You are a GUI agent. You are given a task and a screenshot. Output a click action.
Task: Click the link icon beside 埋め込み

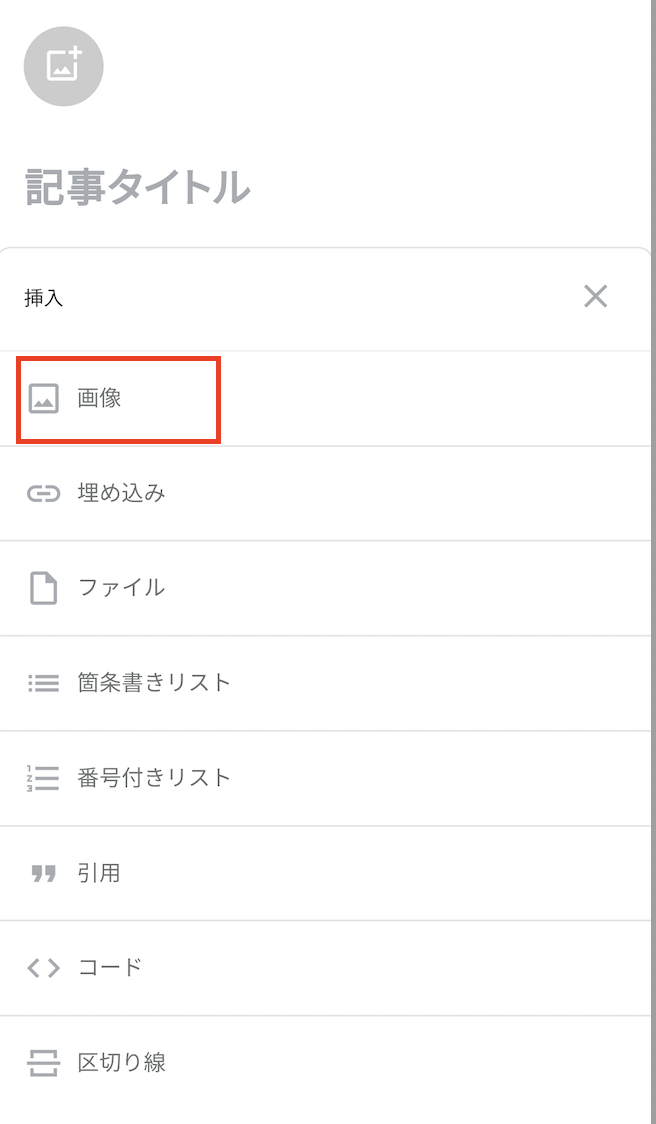click(x=44, y=494)
